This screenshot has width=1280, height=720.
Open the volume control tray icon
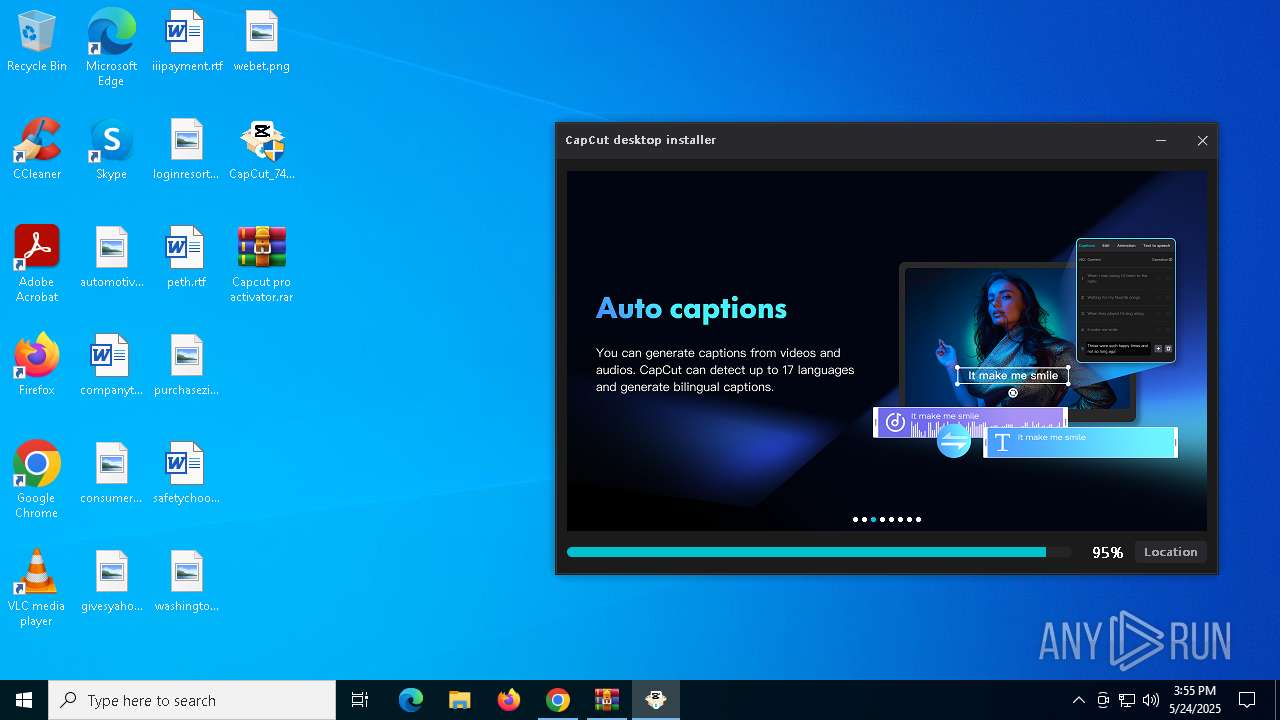point(1151,700)
